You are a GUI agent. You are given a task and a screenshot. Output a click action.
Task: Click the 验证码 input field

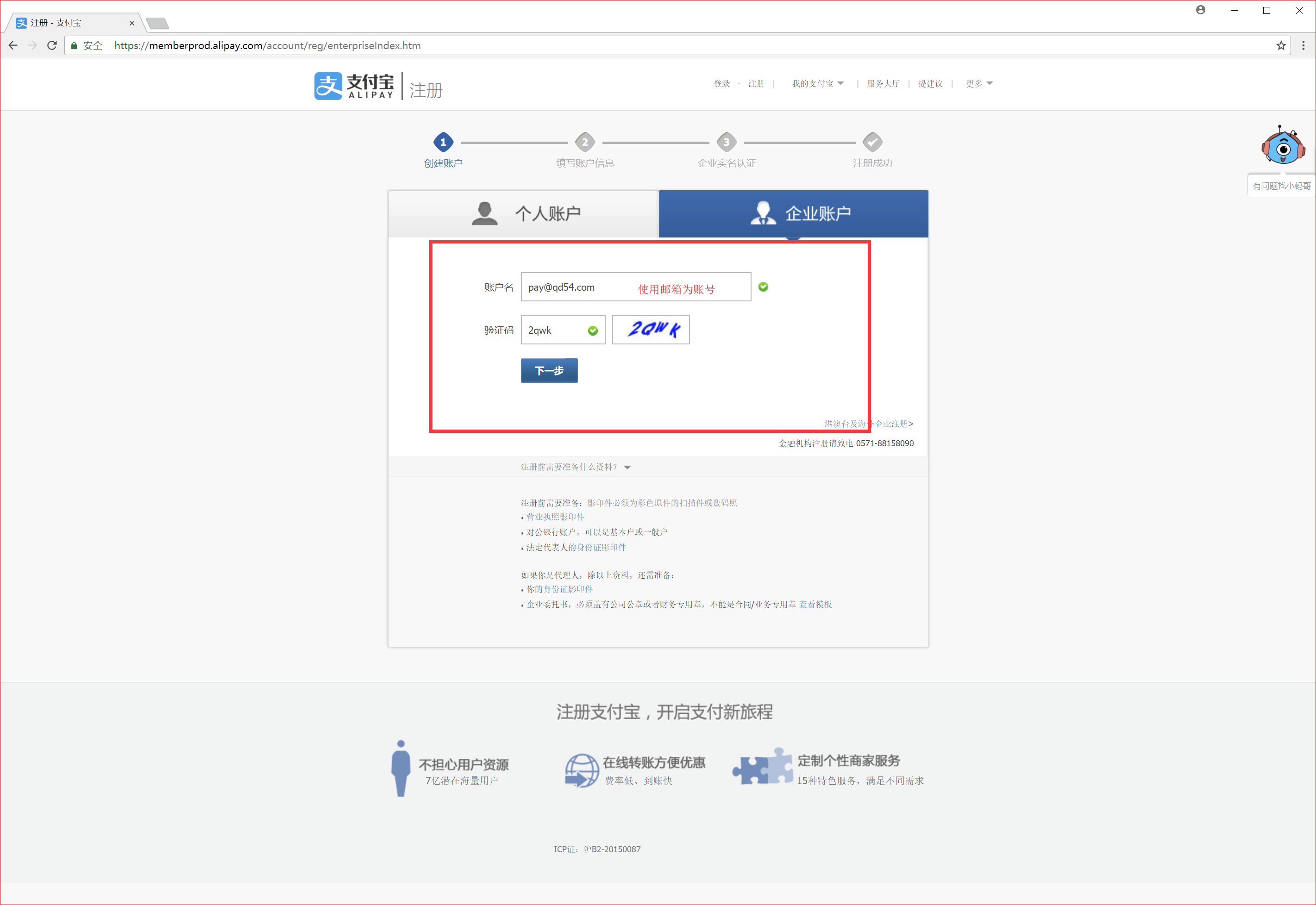click(563, 330)
